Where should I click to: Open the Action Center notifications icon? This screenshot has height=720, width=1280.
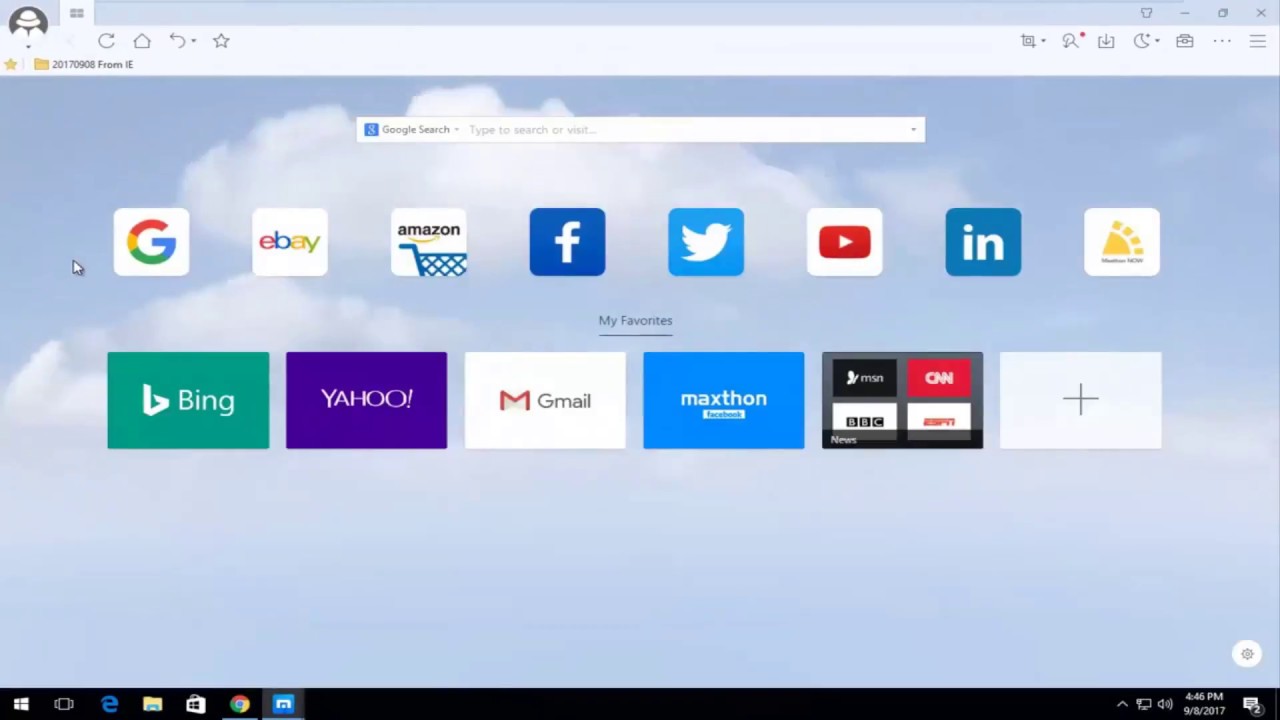1252,704
